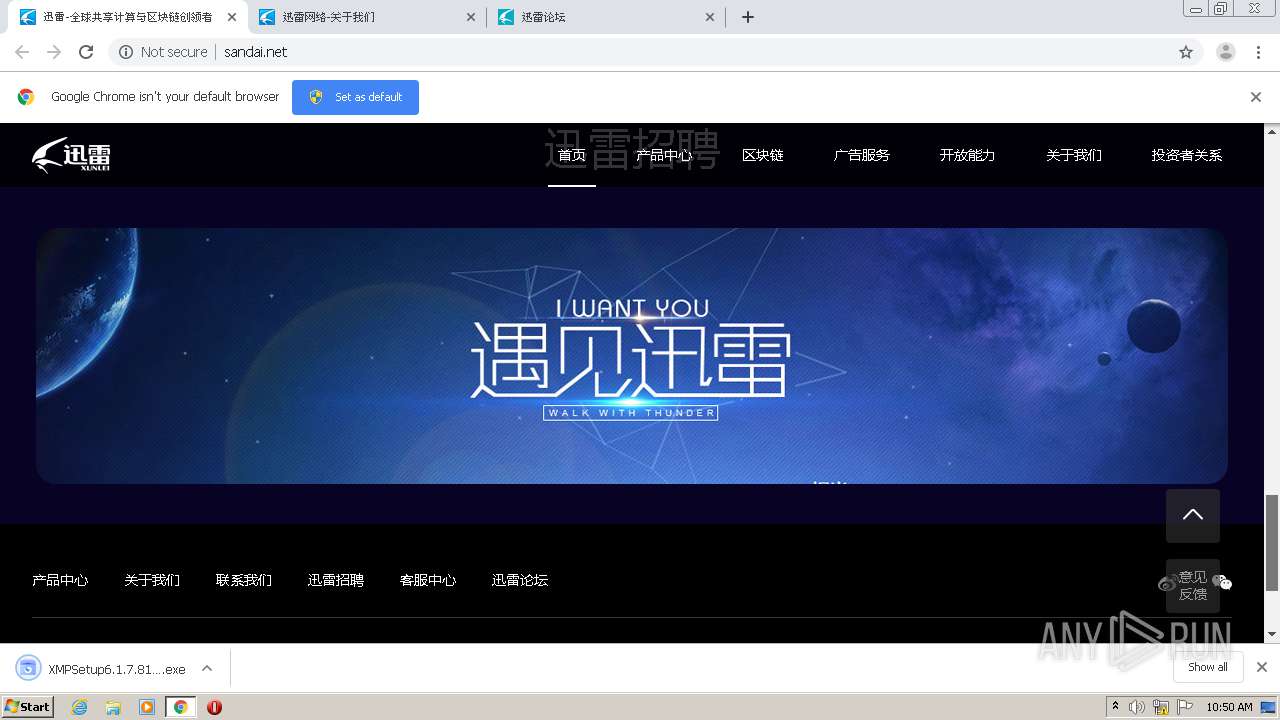Open Chrome three-dot menu

click(1259, 52)
